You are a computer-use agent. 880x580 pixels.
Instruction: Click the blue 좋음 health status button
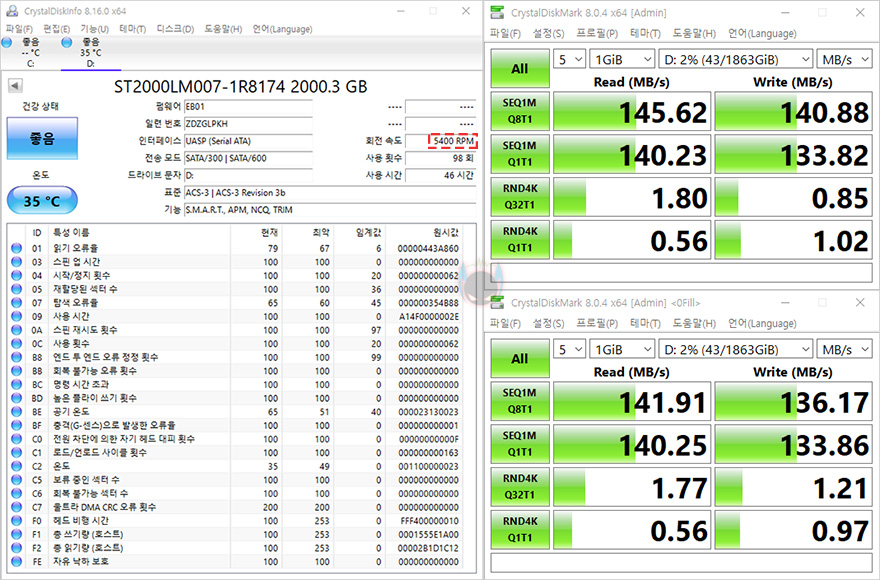pos(42,138)
